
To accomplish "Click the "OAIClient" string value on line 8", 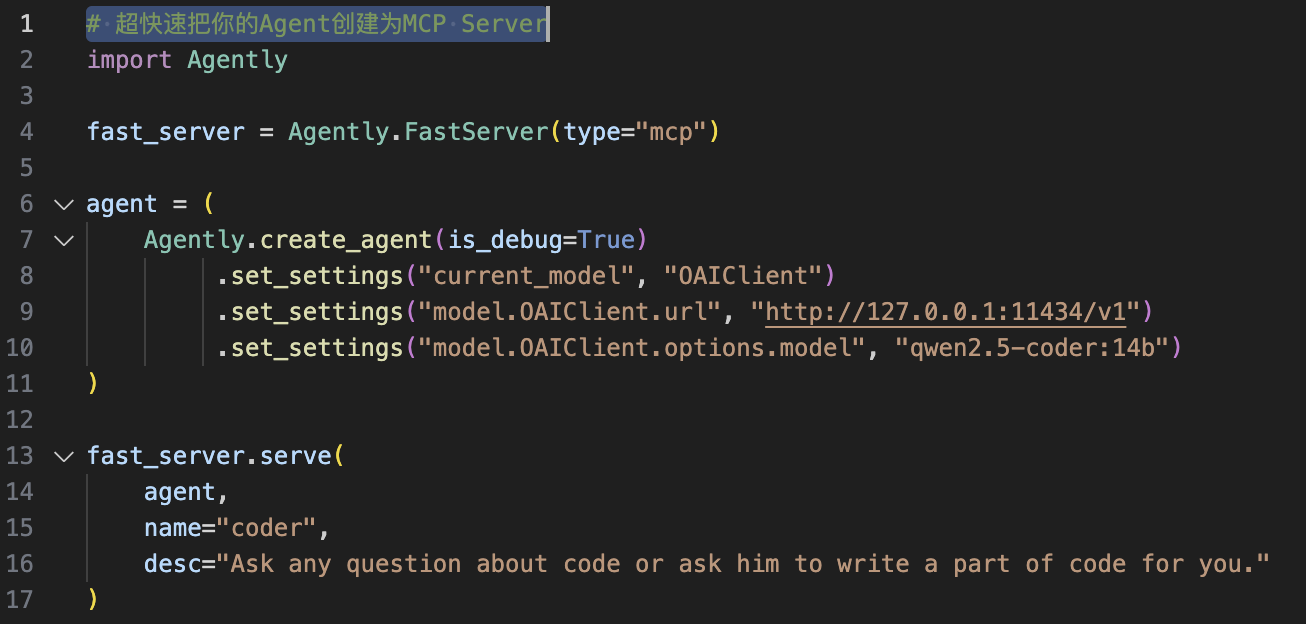I will [742, 276].
